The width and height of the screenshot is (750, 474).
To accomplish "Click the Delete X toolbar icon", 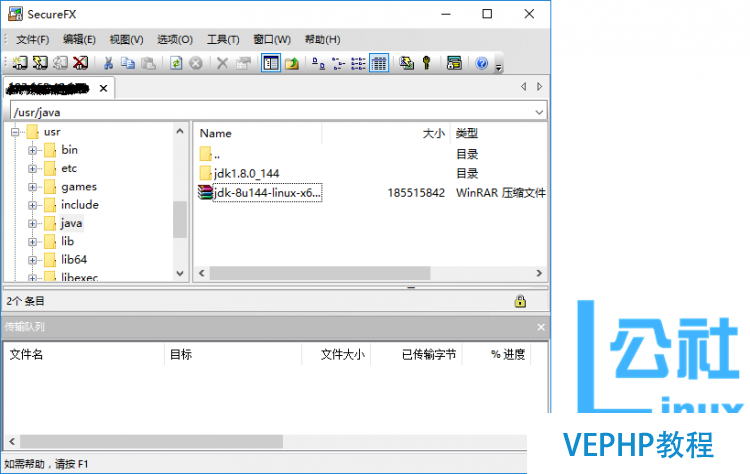I will [222, 63].
